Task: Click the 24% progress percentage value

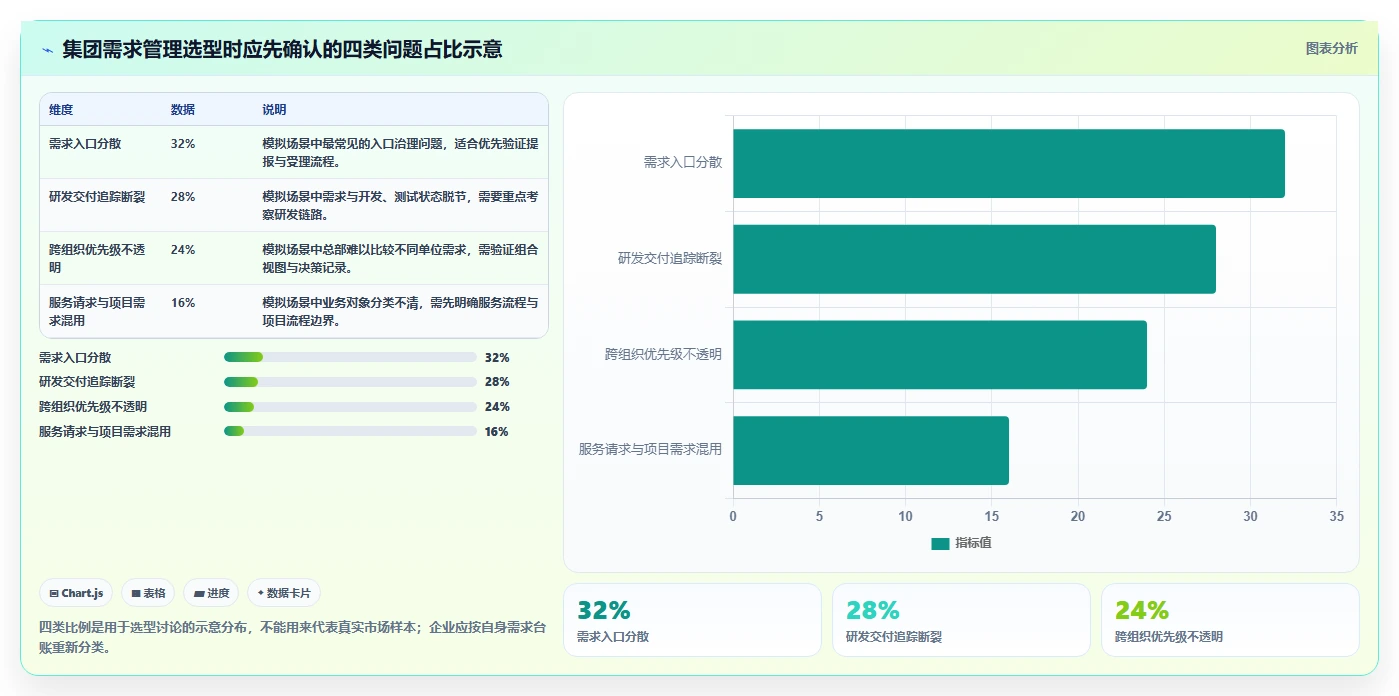Action: pos(497,406)
